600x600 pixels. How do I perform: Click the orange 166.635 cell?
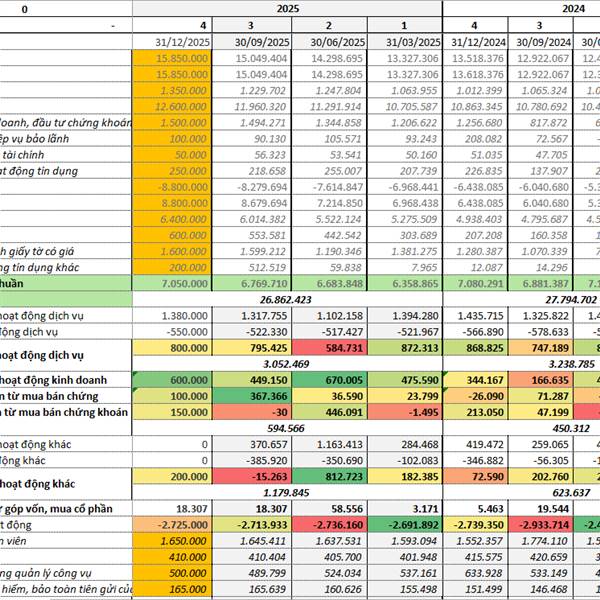(x=540, y=380)
